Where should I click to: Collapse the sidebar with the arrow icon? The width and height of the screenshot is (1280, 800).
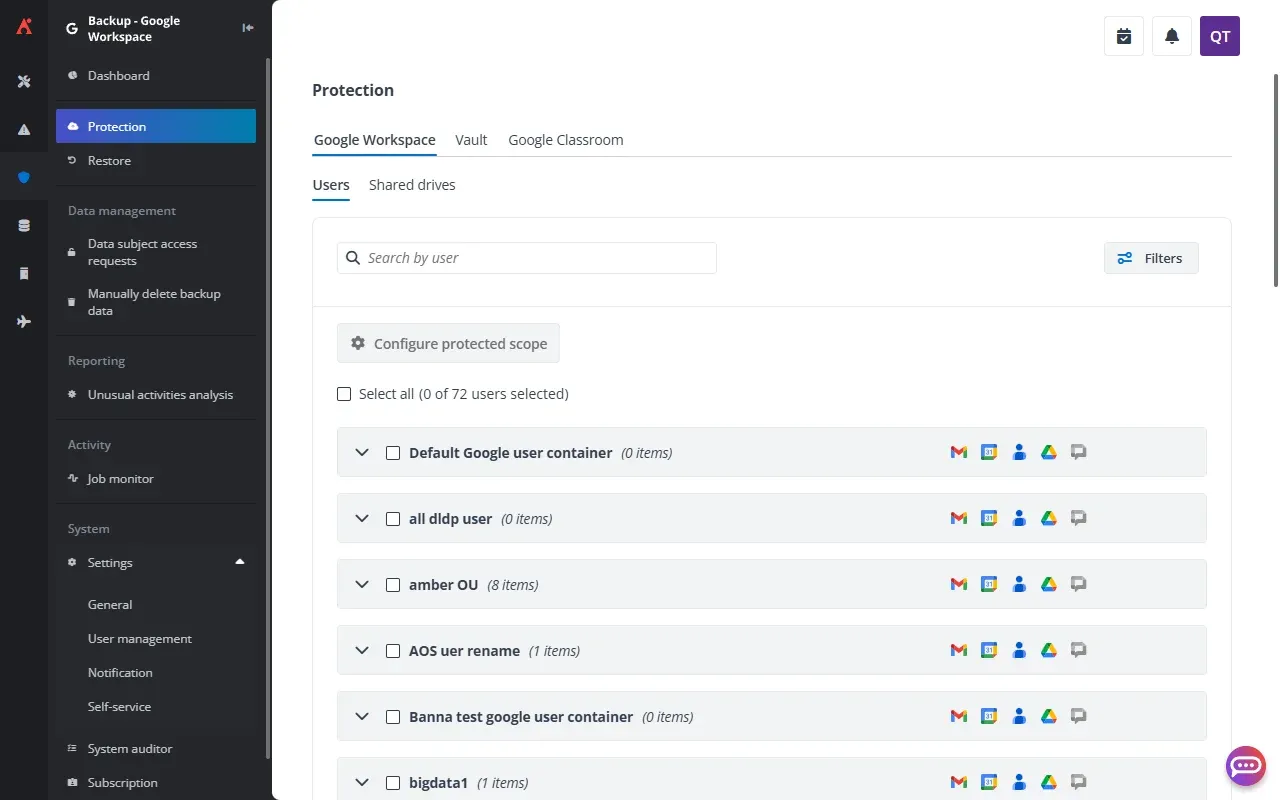click(x=248, y=28)
